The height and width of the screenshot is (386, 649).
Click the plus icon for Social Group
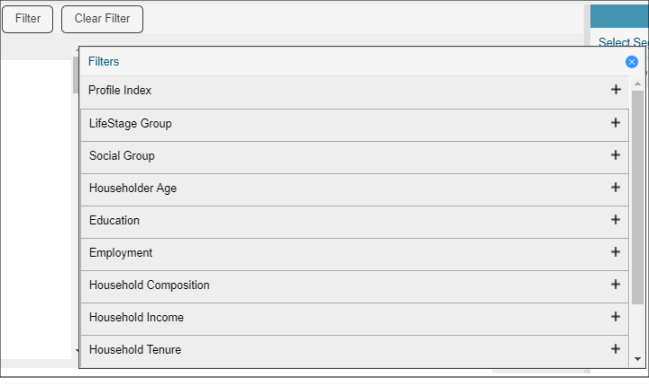(615, 155)
